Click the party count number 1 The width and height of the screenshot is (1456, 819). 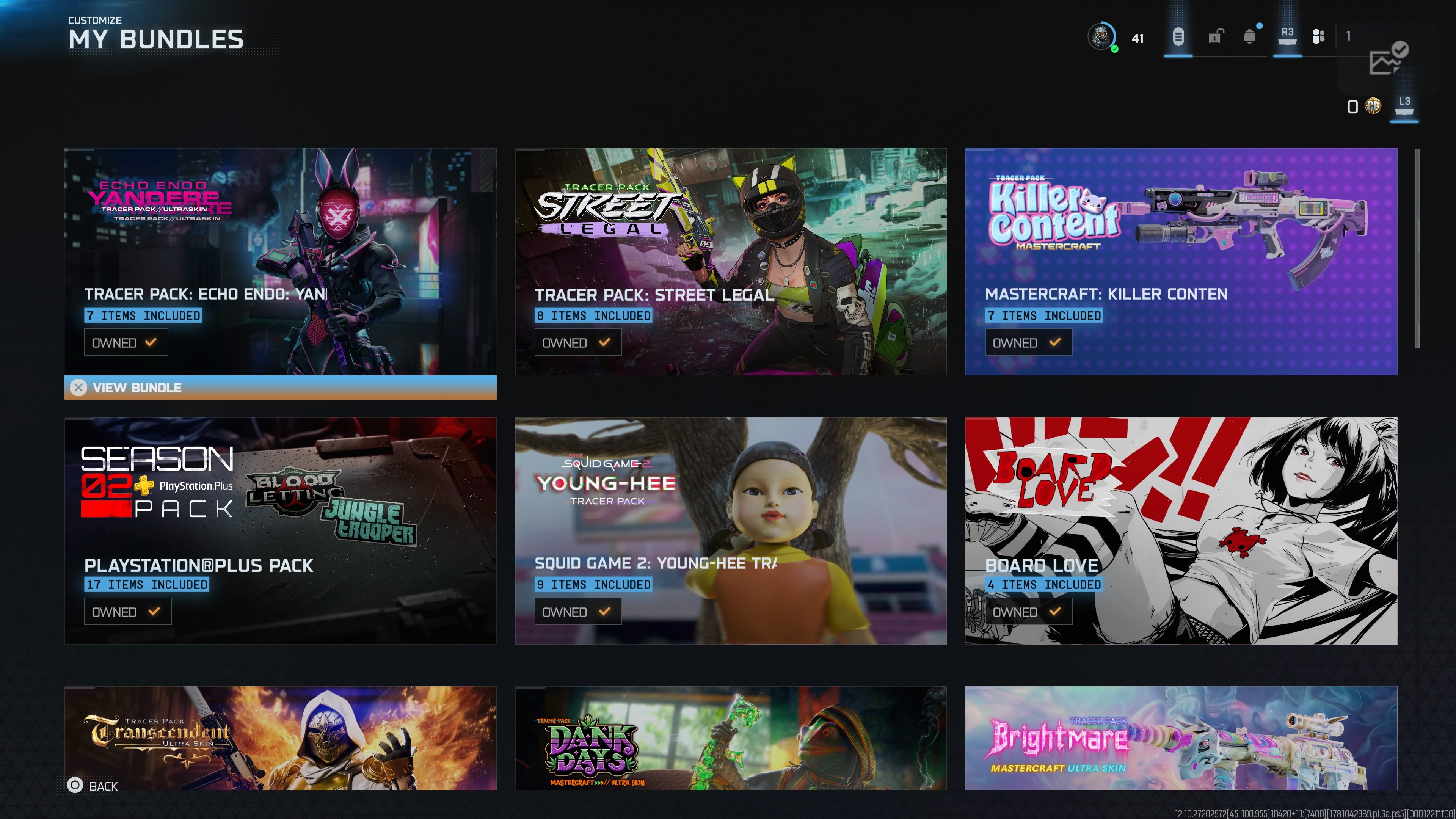pos(1348,36)
